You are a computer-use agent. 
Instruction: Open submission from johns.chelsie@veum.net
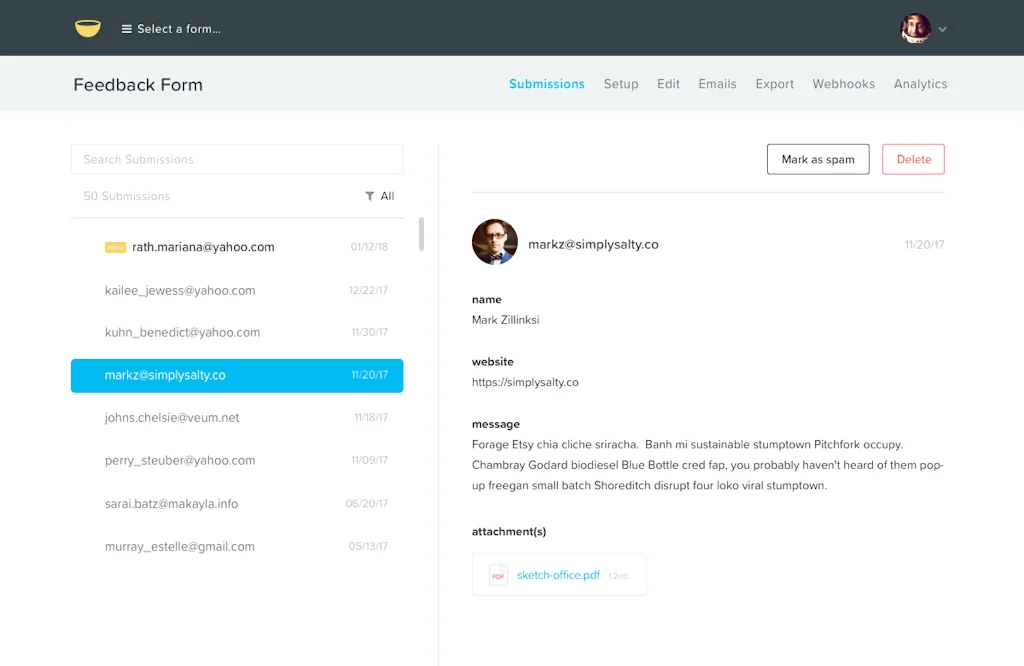tap(172, 418)
